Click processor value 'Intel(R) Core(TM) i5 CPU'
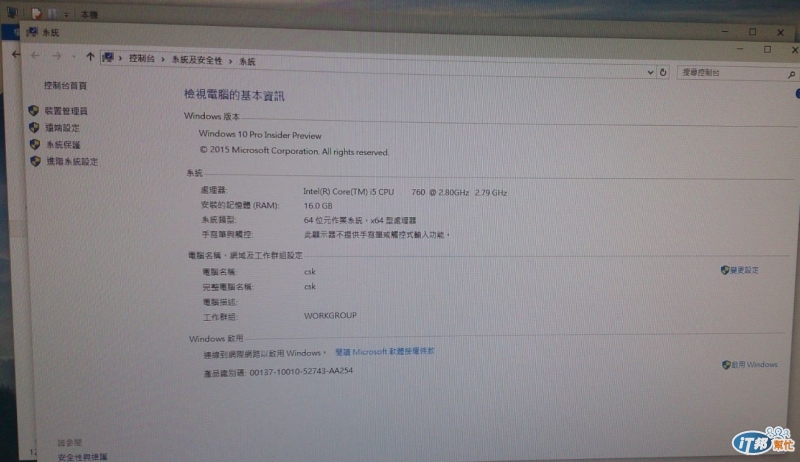This screenshot has height=462, width=800. coord(348,192)
